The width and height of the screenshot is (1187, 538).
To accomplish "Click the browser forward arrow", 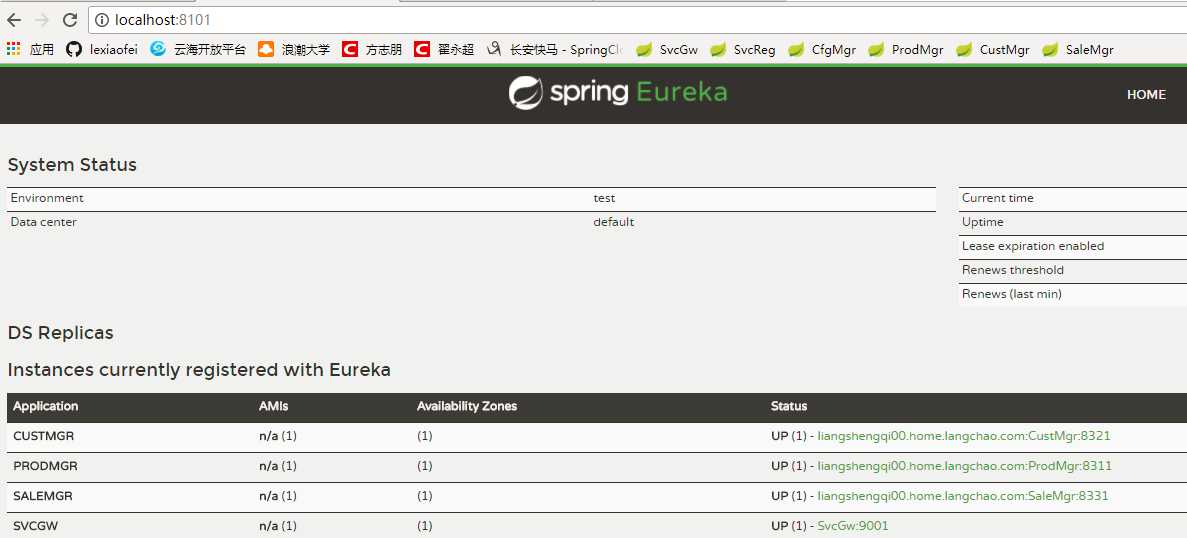I will click(42, 20).
